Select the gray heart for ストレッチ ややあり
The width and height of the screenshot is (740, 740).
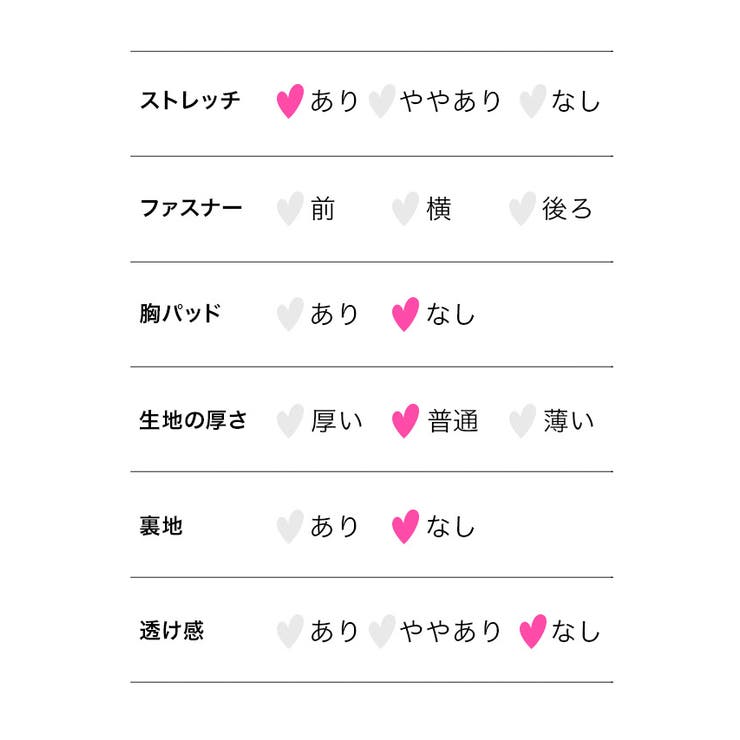click(x=381, y=101)
